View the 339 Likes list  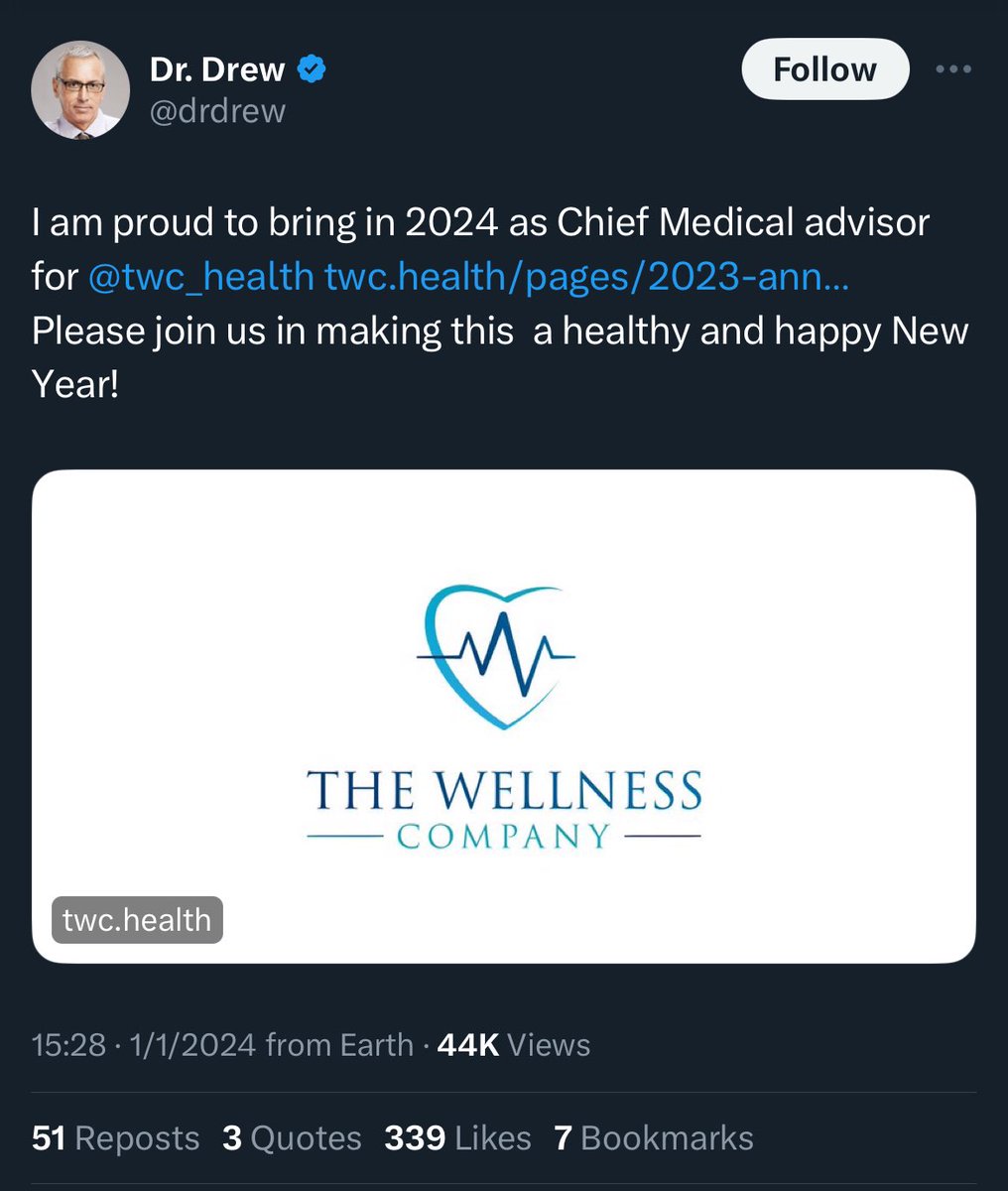457,1137
